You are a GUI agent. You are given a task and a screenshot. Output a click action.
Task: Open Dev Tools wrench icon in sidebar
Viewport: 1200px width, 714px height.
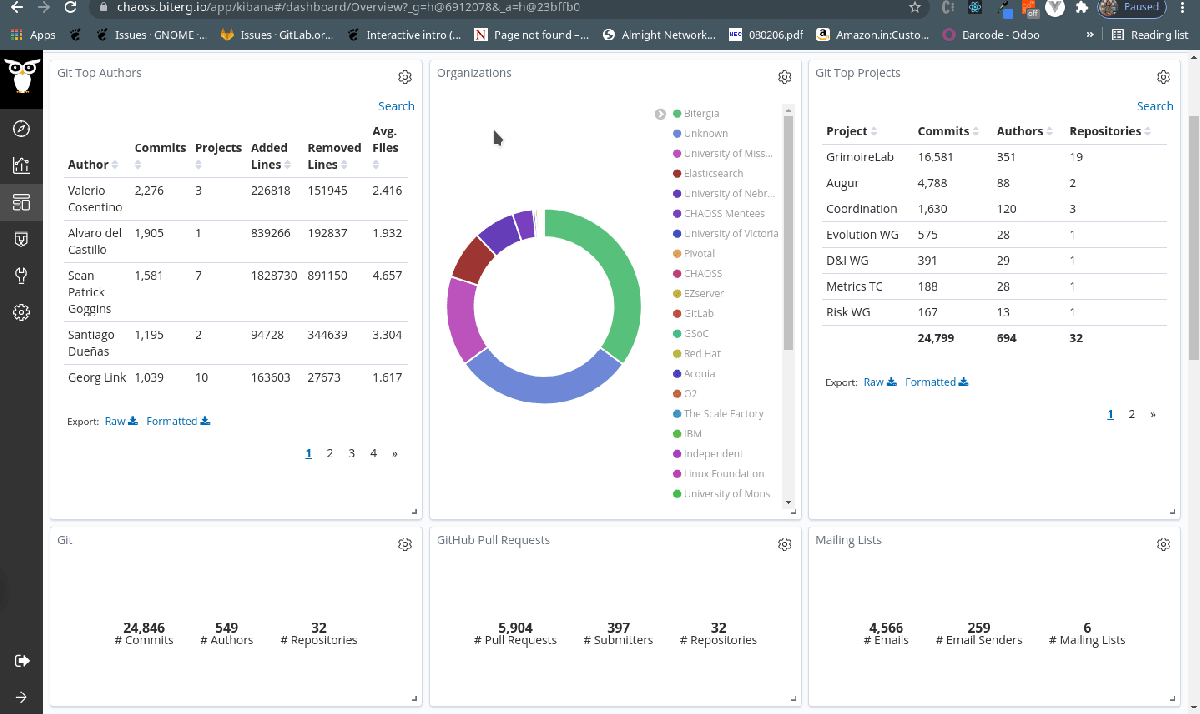[21, 277]
